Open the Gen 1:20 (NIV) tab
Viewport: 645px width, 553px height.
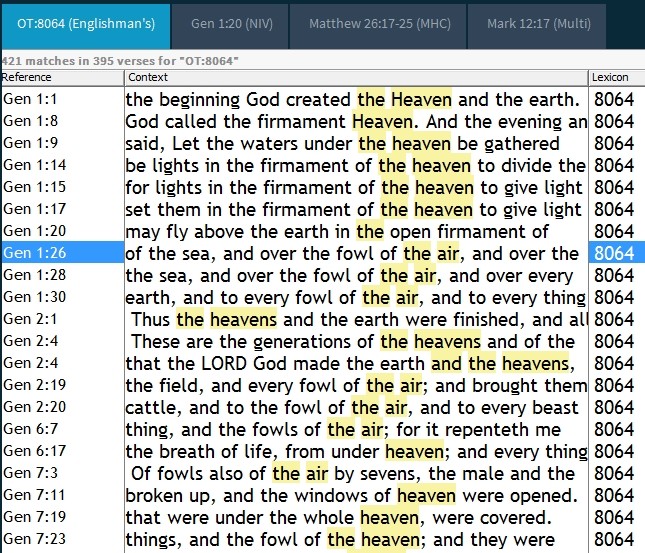(232, 24)
